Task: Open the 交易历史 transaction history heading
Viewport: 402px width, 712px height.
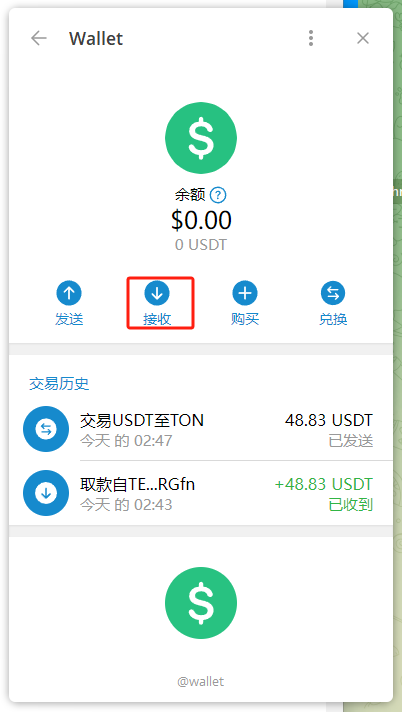Action: click(59, 384)
